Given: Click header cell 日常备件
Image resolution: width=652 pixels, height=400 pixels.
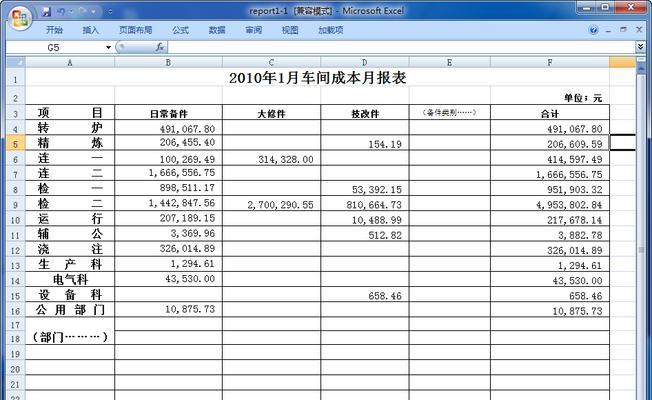Looking at the screenshot, I should [x=168, y=113].
